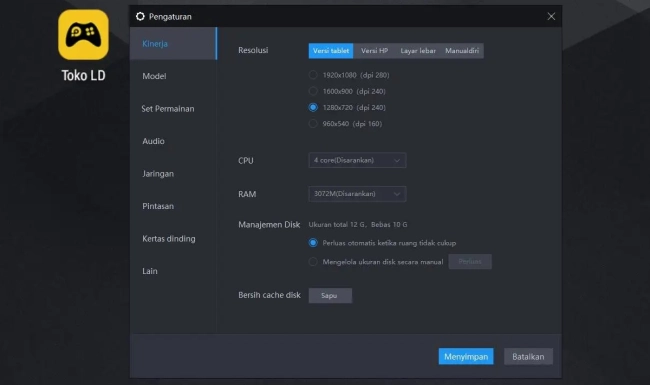This screenshot has width=650, height=385.
Task: Open the Kinerja settings section
Action: coord(173,44)
